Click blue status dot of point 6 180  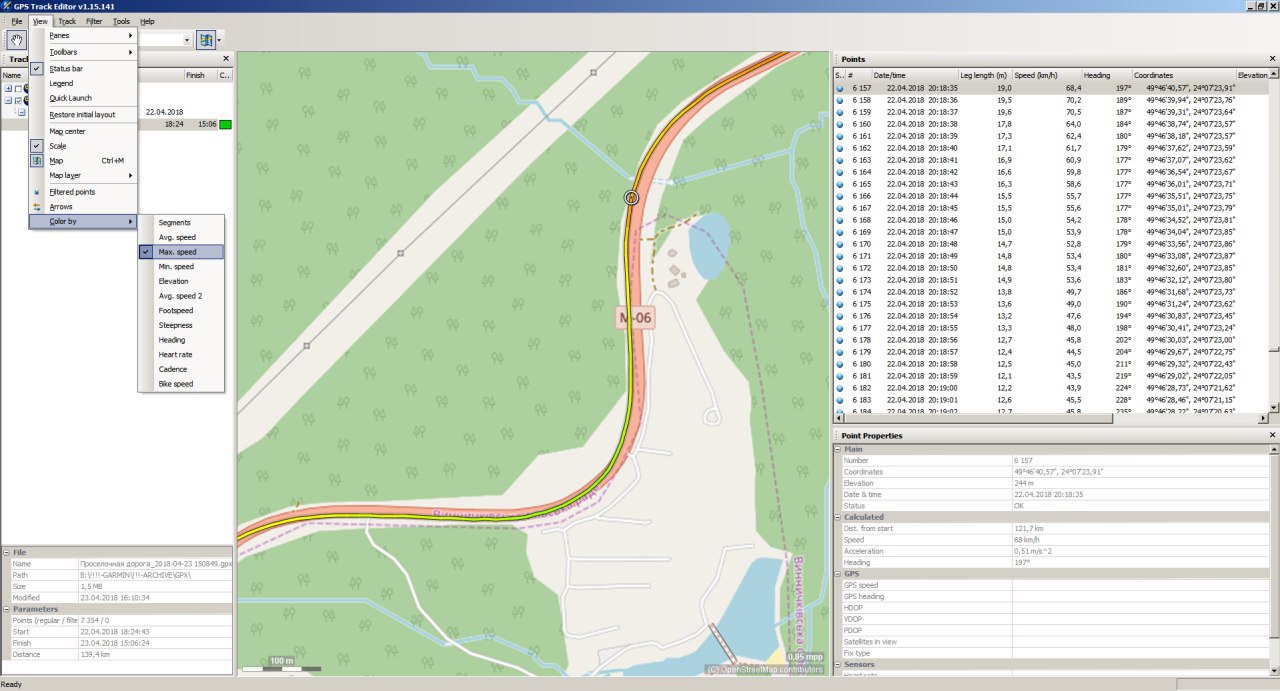(840, 364)
